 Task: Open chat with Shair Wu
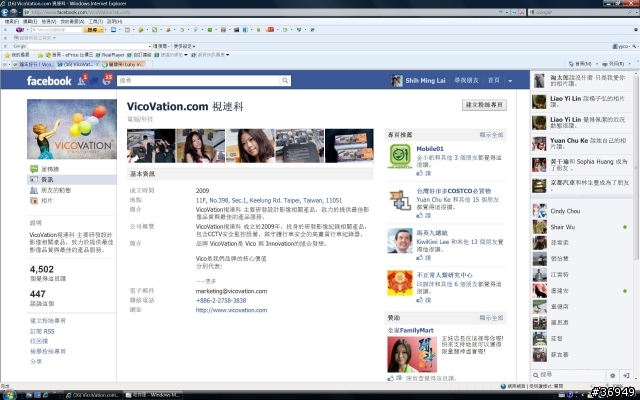pyautogui.click(x=582, y=227)
